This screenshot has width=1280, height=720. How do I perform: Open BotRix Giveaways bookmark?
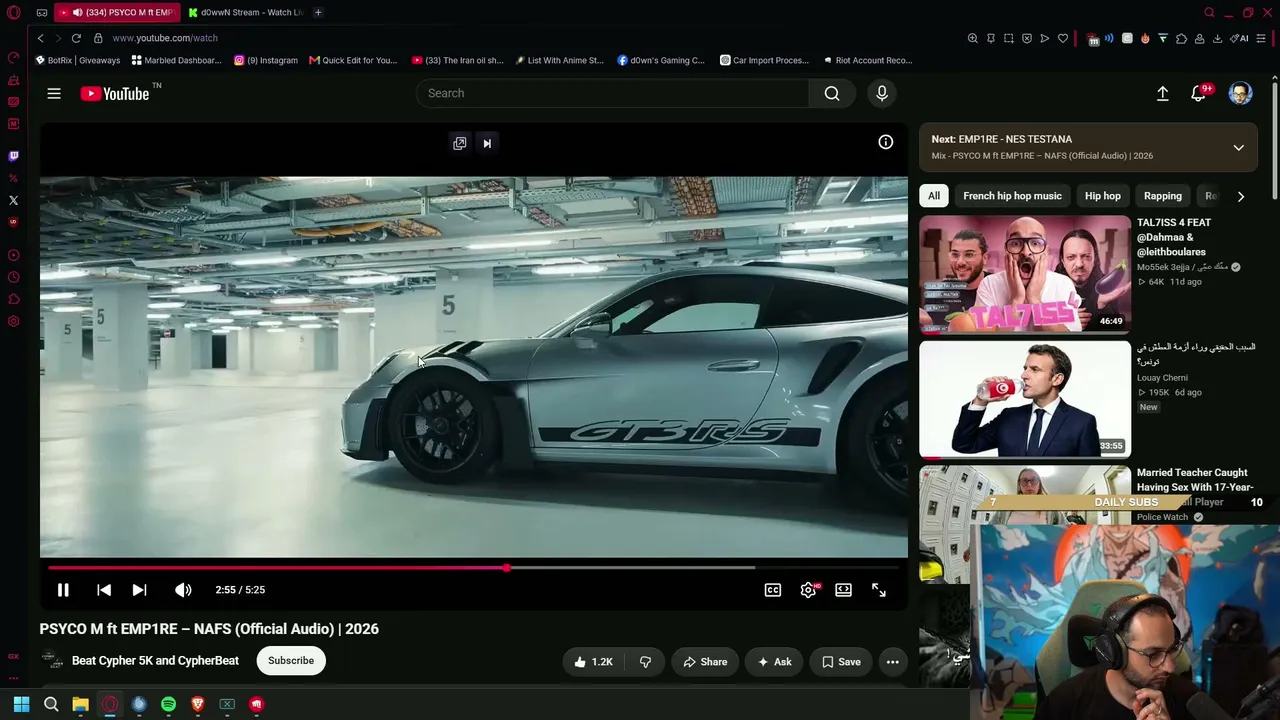tap(78, 60)
